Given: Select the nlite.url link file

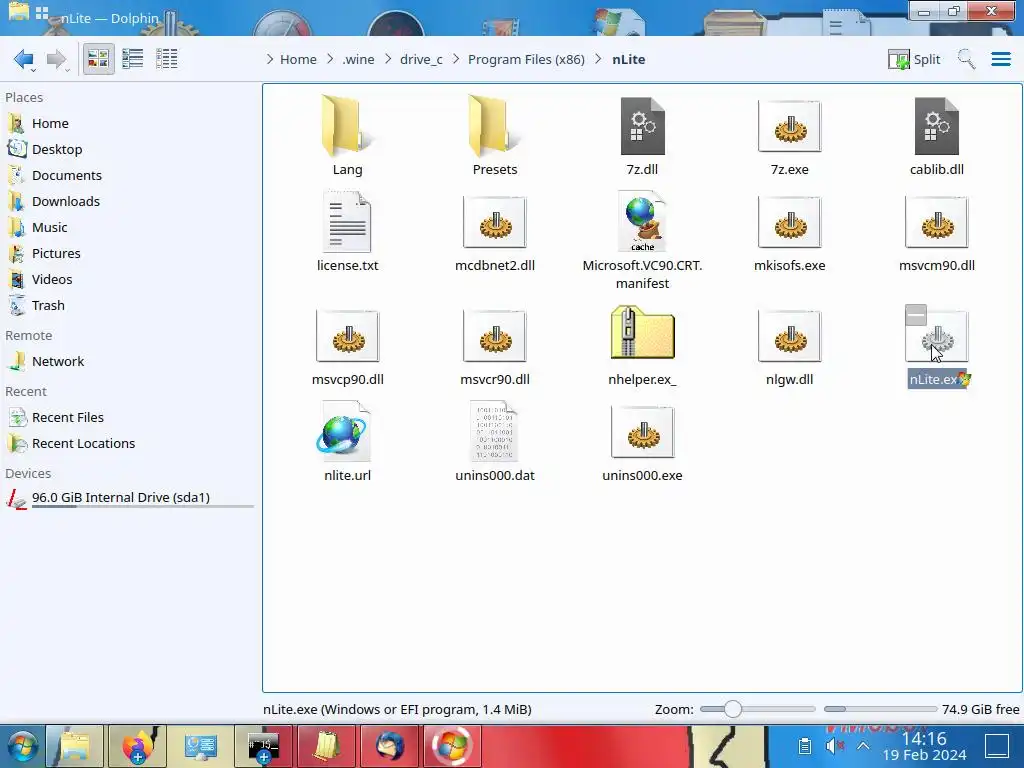Looking at the screenshot, I should (x=347, y=441).
